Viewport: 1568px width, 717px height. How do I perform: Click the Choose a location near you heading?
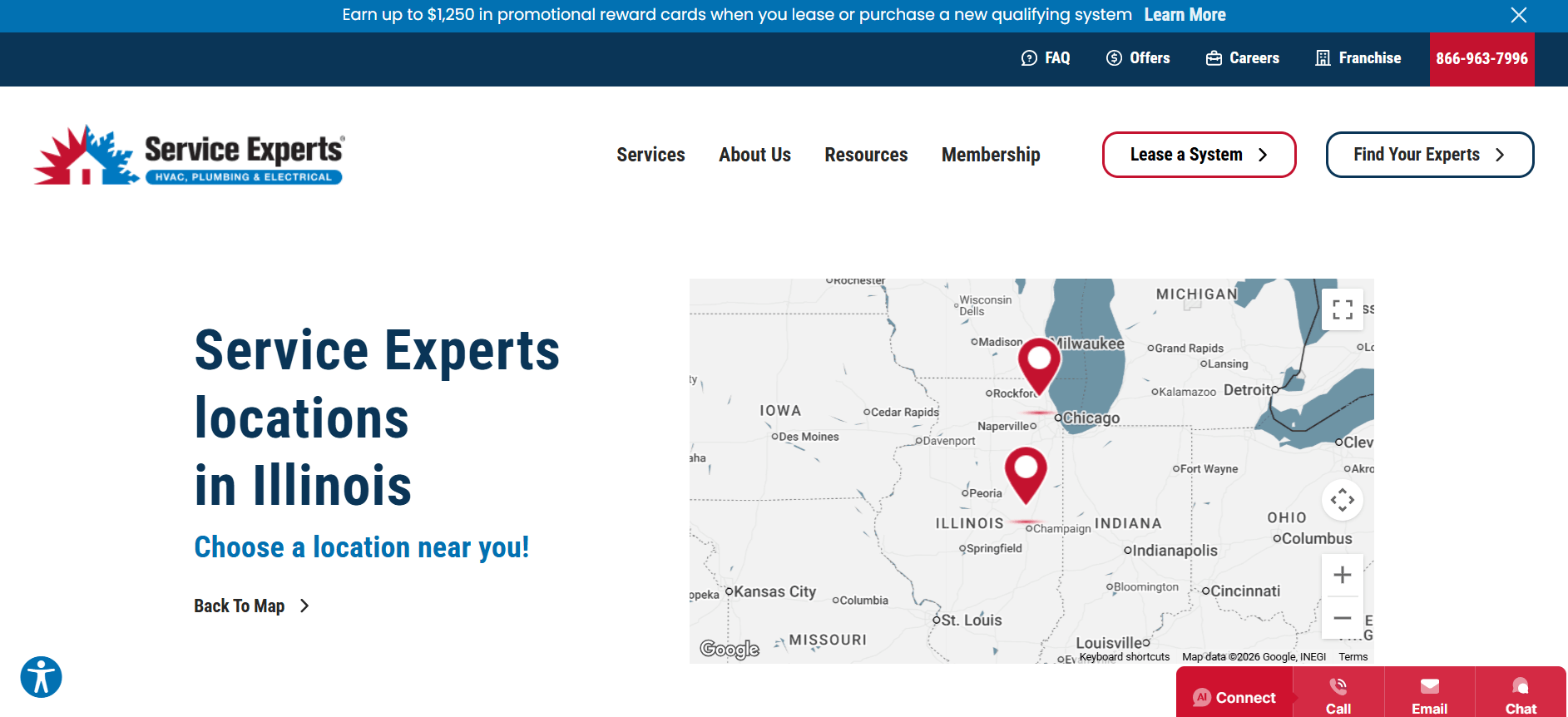tap(362, 547)
